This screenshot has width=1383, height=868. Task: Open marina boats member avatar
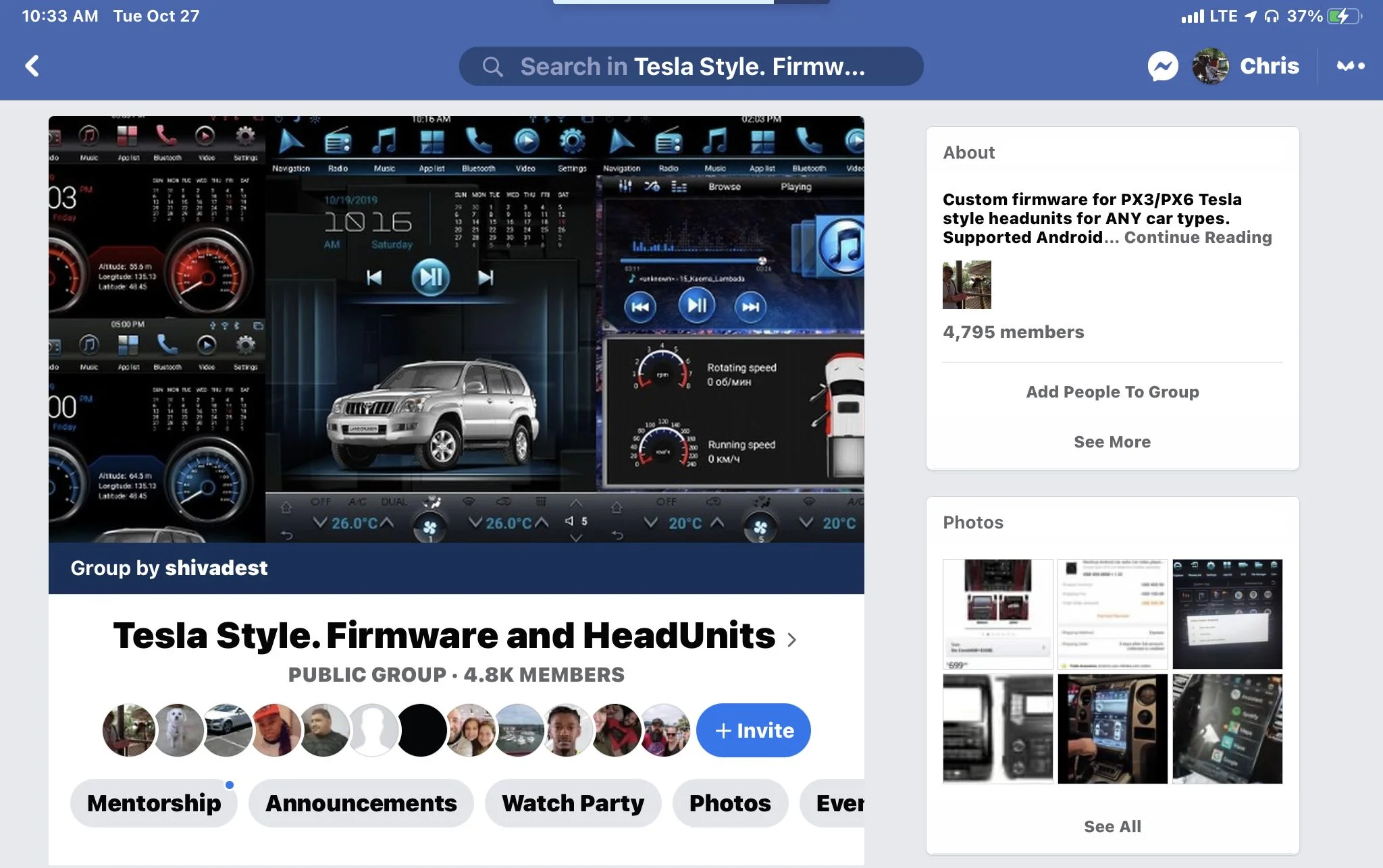(519, 730)
